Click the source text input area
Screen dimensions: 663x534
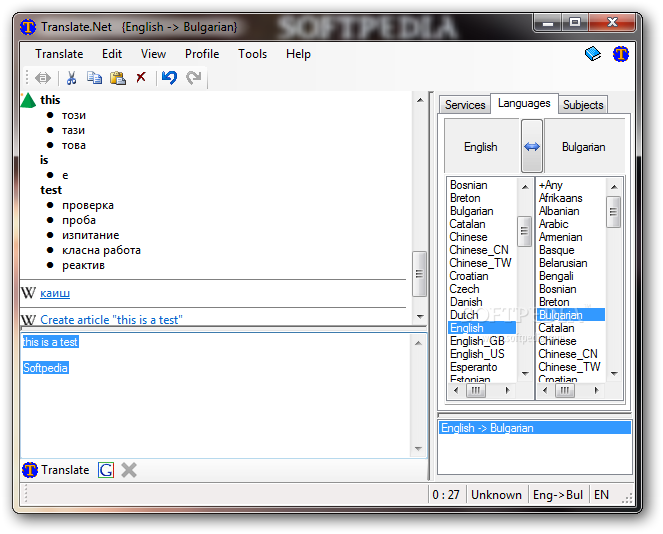(216, 396)
